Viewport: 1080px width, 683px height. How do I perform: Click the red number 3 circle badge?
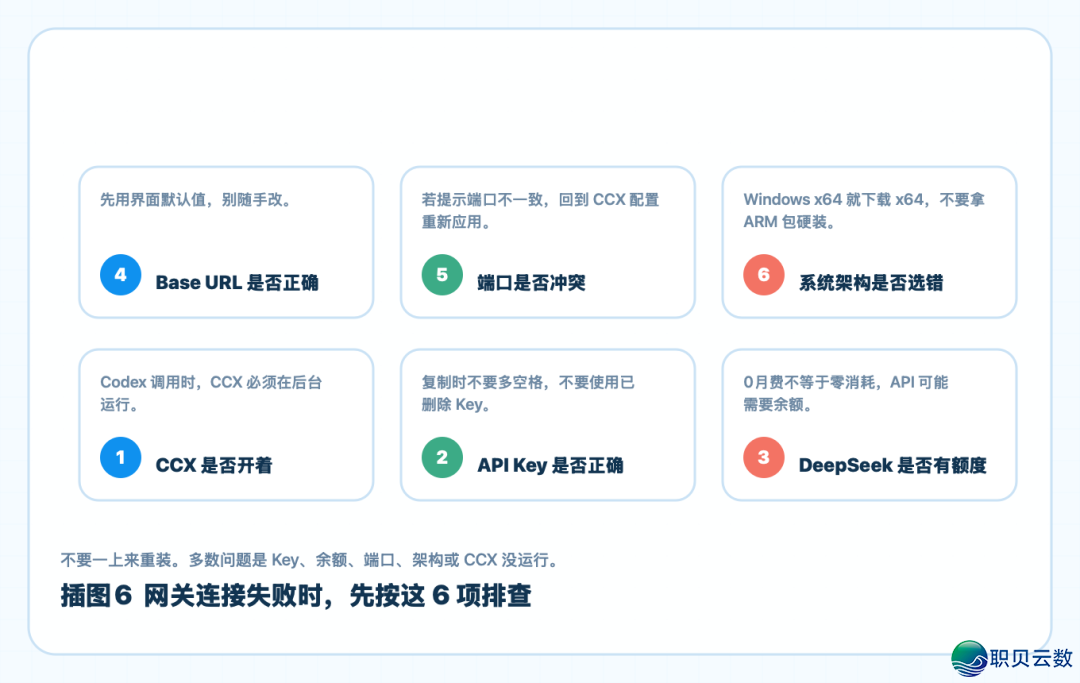tap(764, 457)
